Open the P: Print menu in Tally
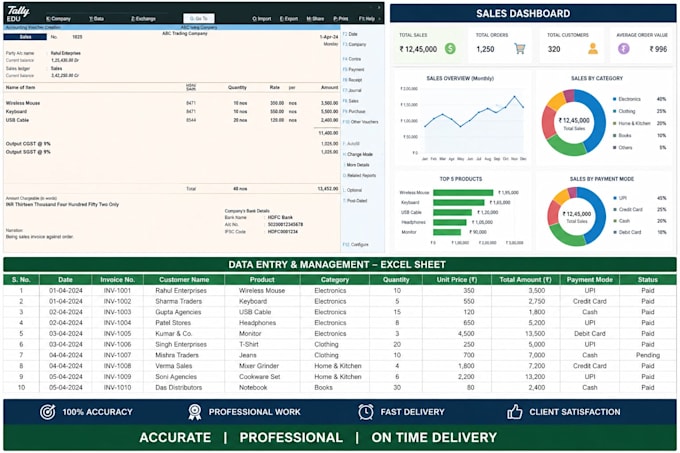This screenshot has height=453, width=680. point(341,19)
